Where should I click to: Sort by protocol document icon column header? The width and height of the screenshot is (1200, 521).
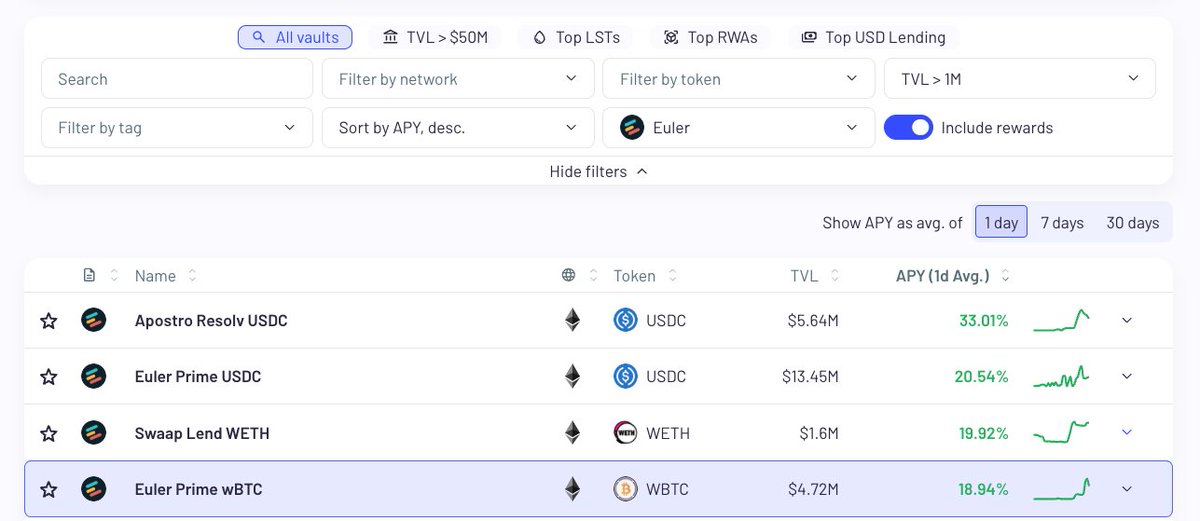point(90,275)
